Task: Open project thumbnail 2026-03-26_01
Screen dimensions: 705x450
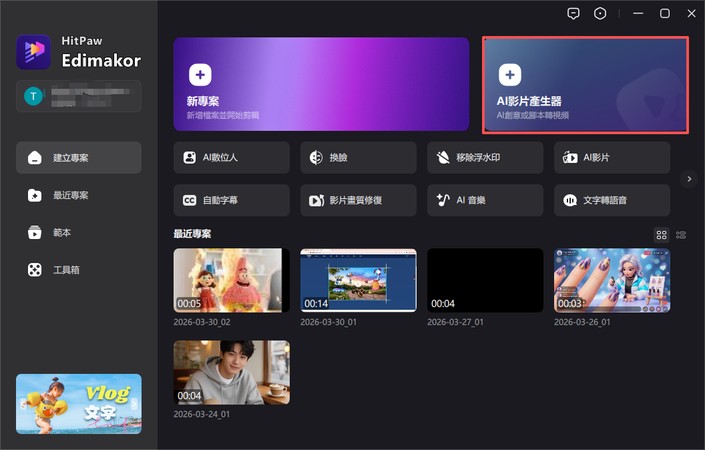Action: (x=612, y=280)
